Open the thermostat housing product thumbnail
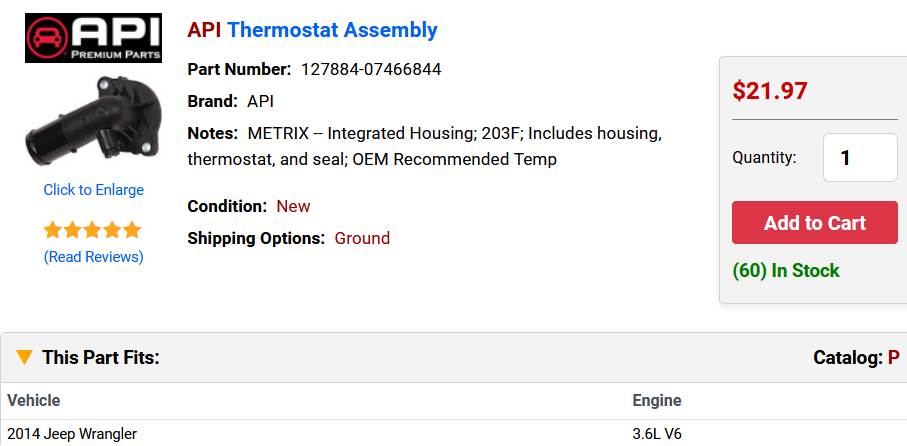The image size is (907, 446). [x=93, y=123]
